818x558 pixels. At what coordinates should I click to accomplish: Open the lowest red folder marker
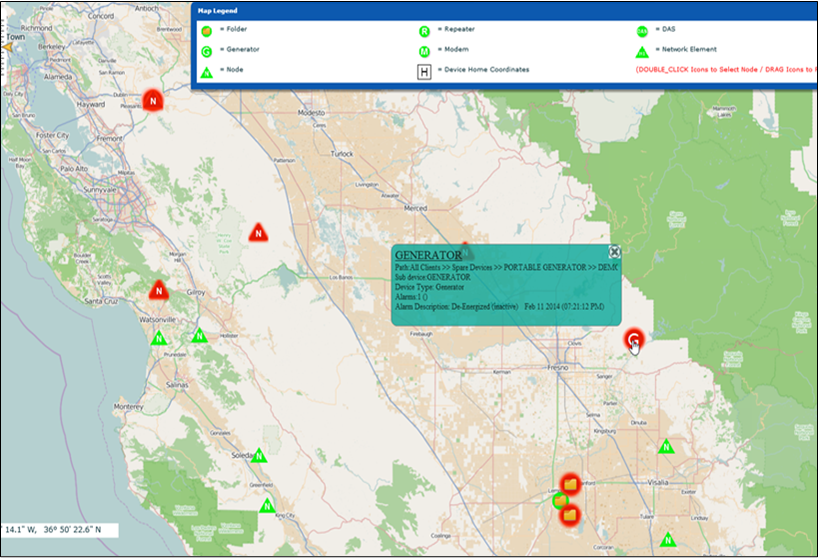[570, 515]
